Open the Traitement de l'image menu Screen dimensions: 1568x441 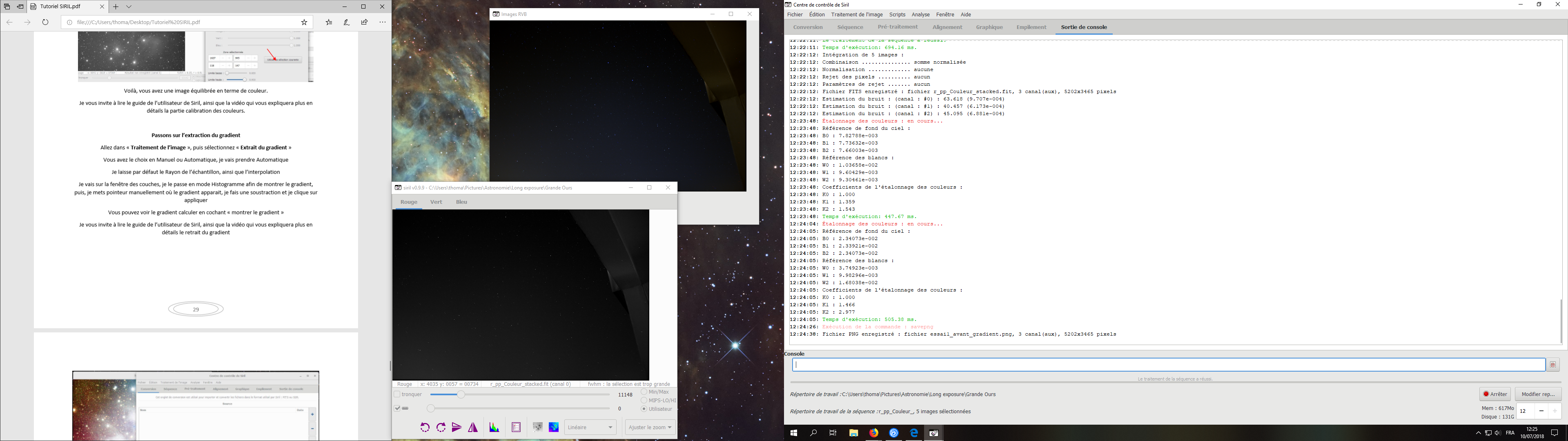pos(856,15)
